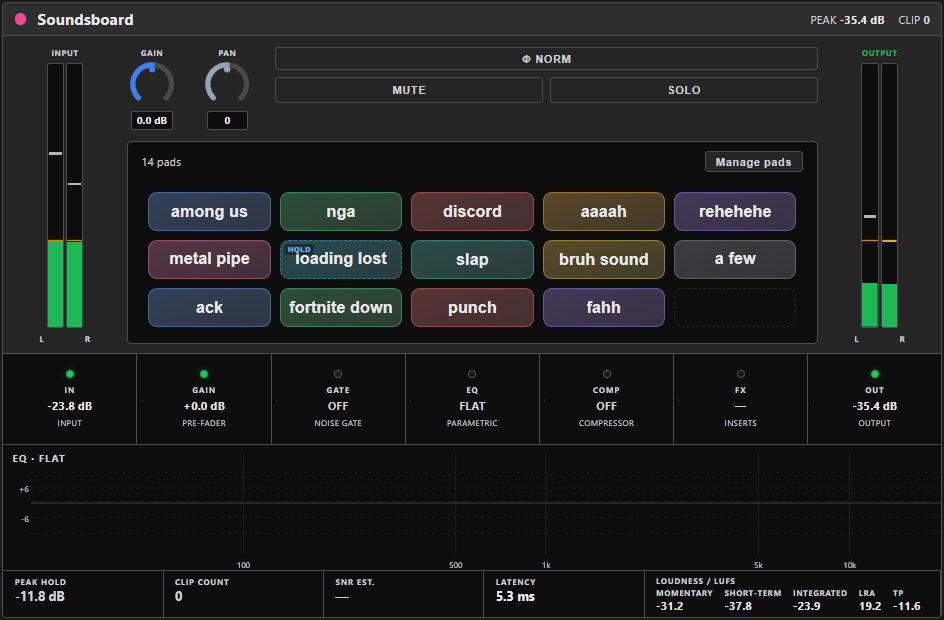This screenshot has width=944, height=620.
Task: Click the CLIP COUNT value
Action: click(179, 597)
